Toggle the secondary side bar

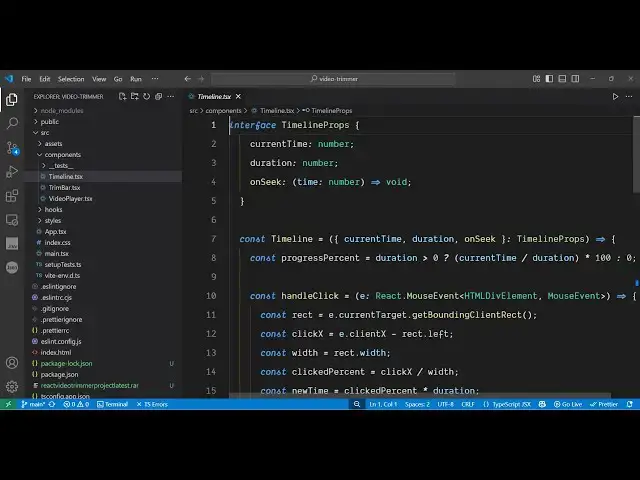576,78
